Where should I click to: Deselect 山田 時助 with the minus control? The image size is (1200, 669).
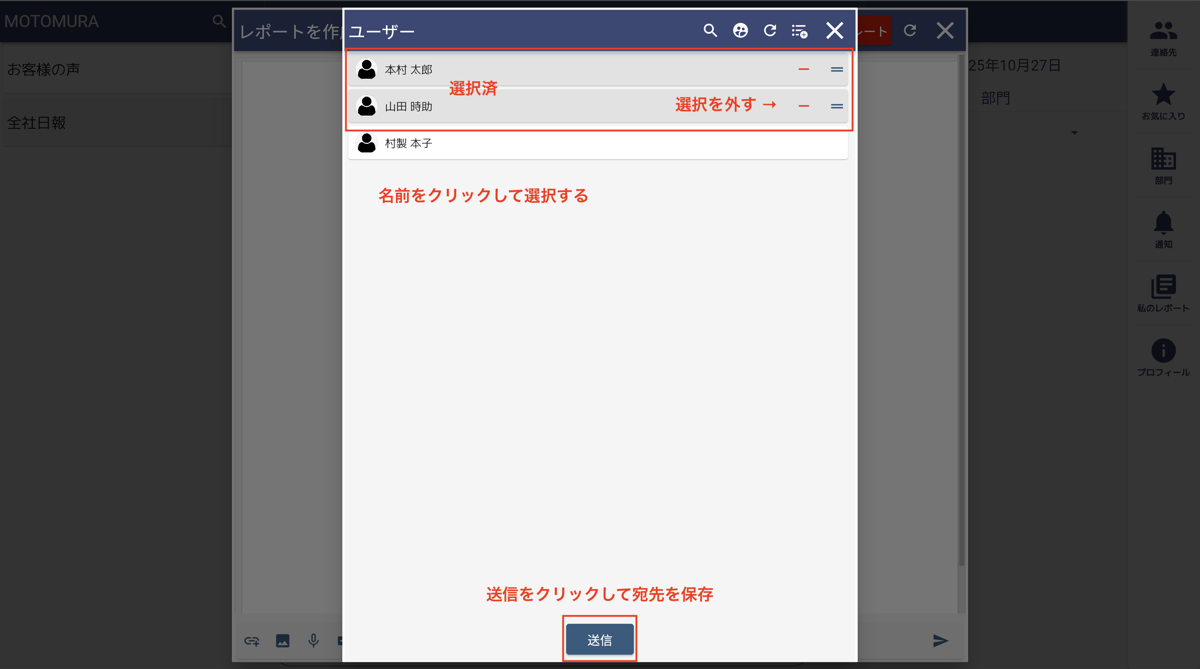click(x=804, y=104)
